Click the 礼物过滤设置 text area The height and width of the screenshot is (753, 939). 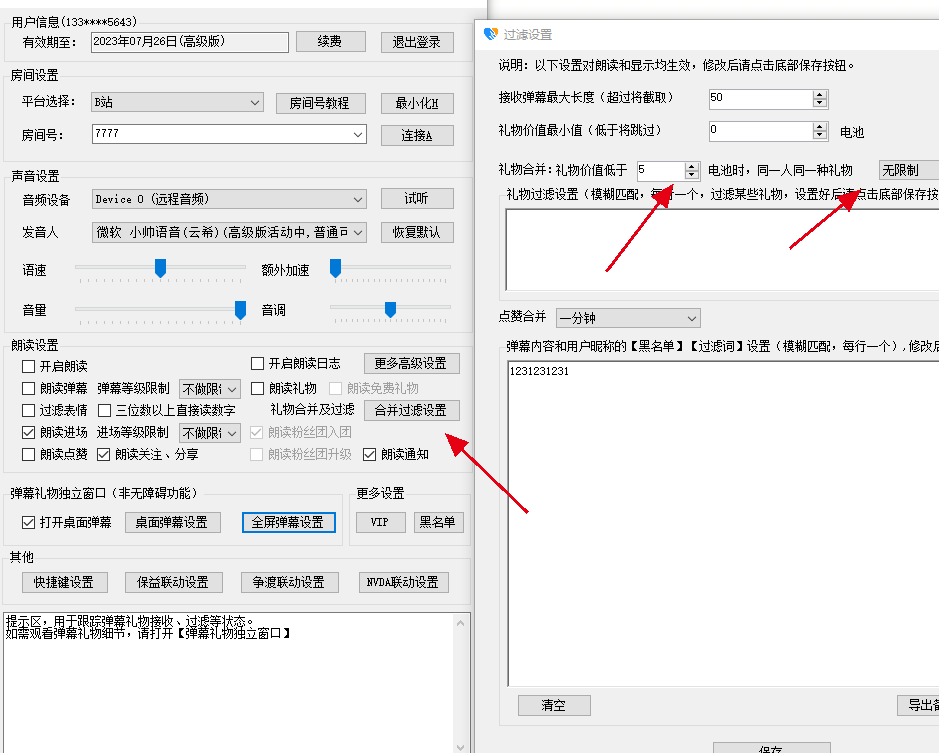[x=722, y=250]
